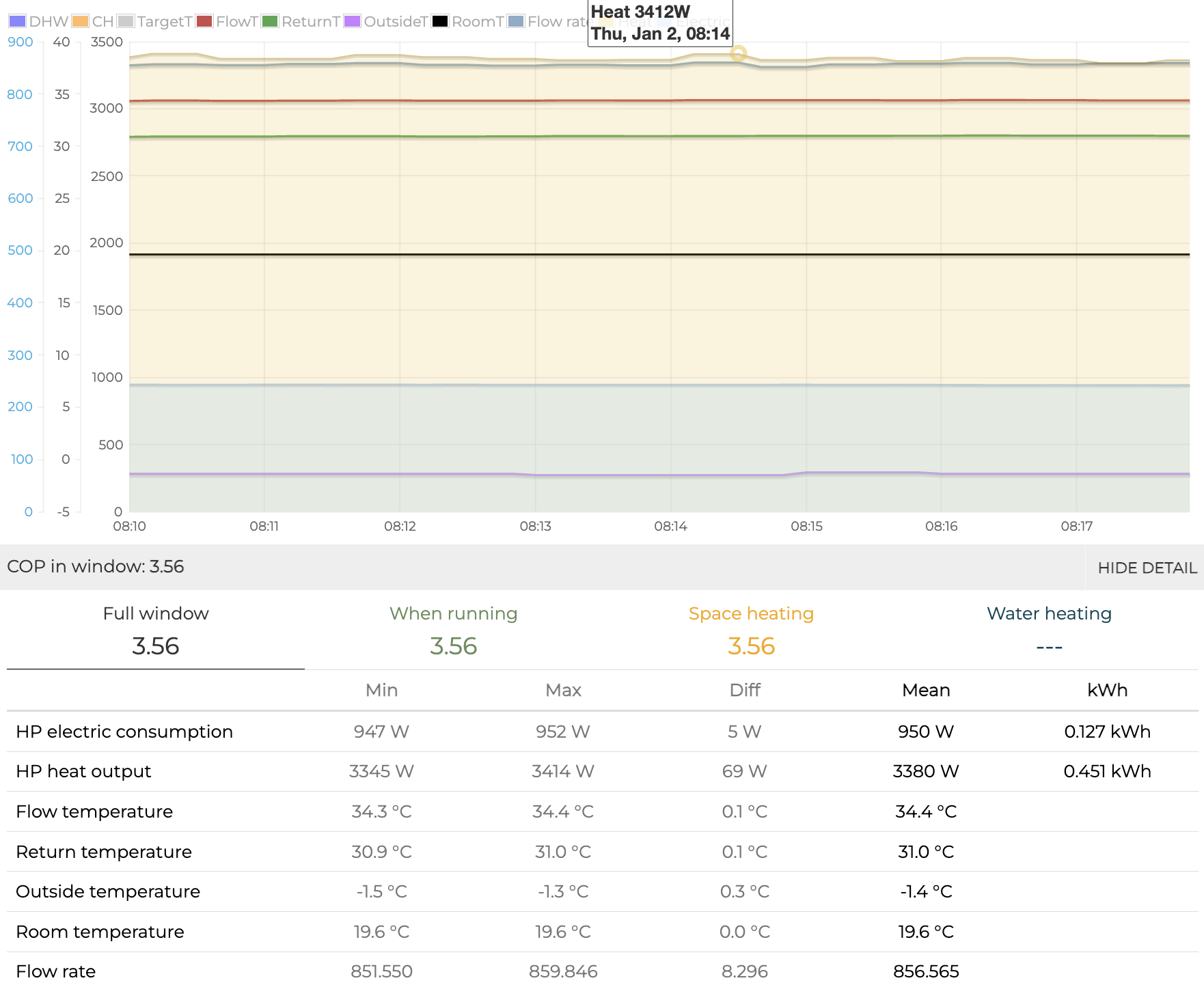Image resolution: width=1204 pixels, height=1000 pixels.
Task: Click the red FlowT legend box
Action: [204, 21]
